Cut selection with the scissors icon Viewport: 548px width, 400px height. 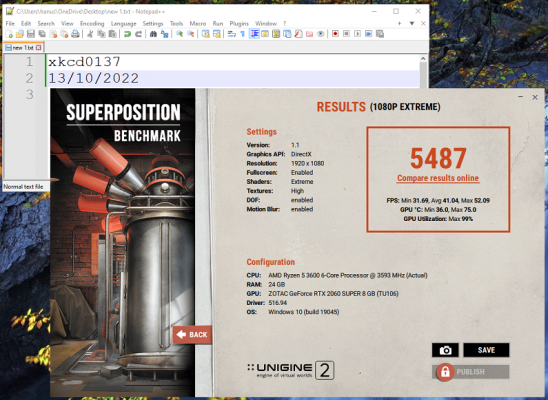pos(90,34)
